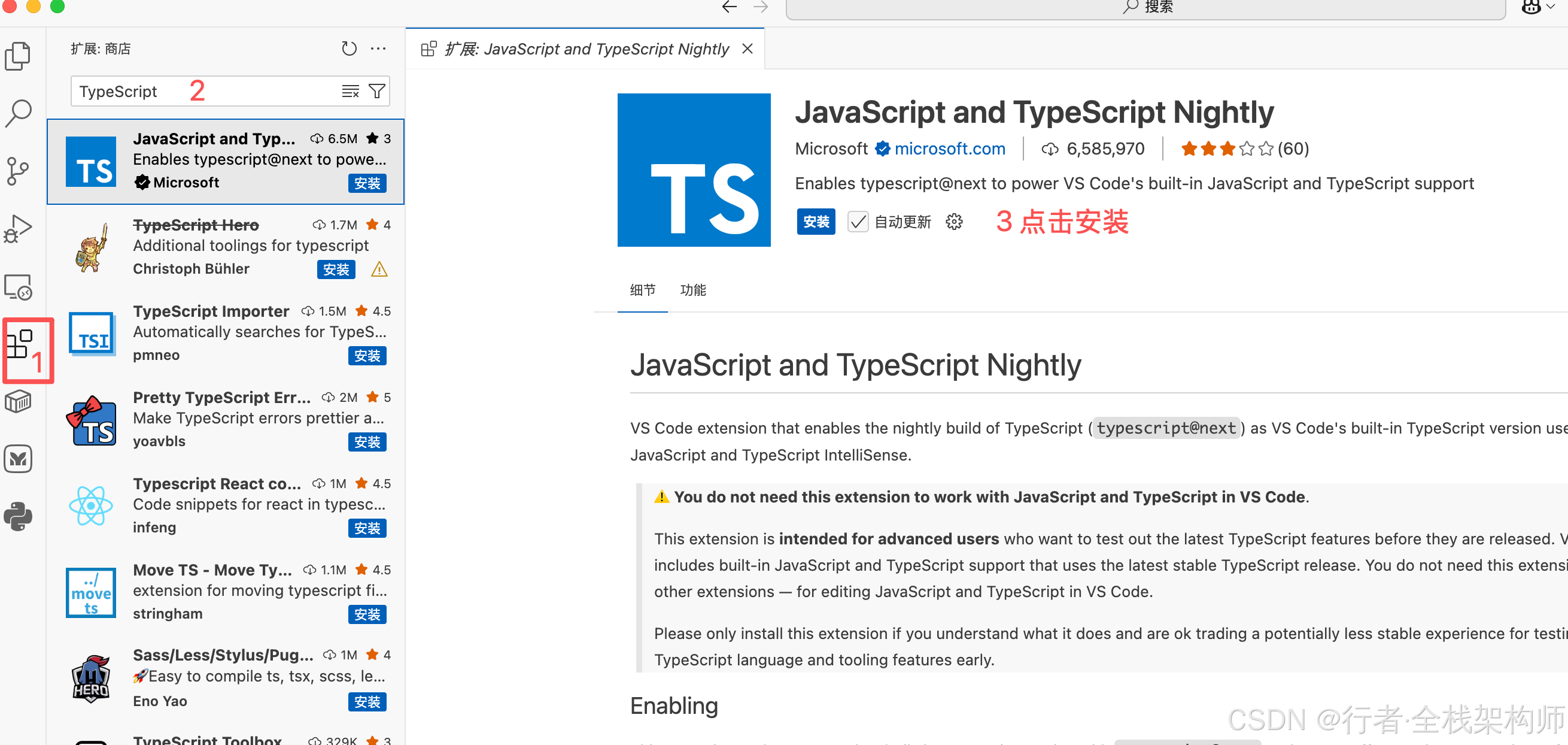Open the Search view in activity bar
Screen dimensions: 1568x745
click(19, 113)
